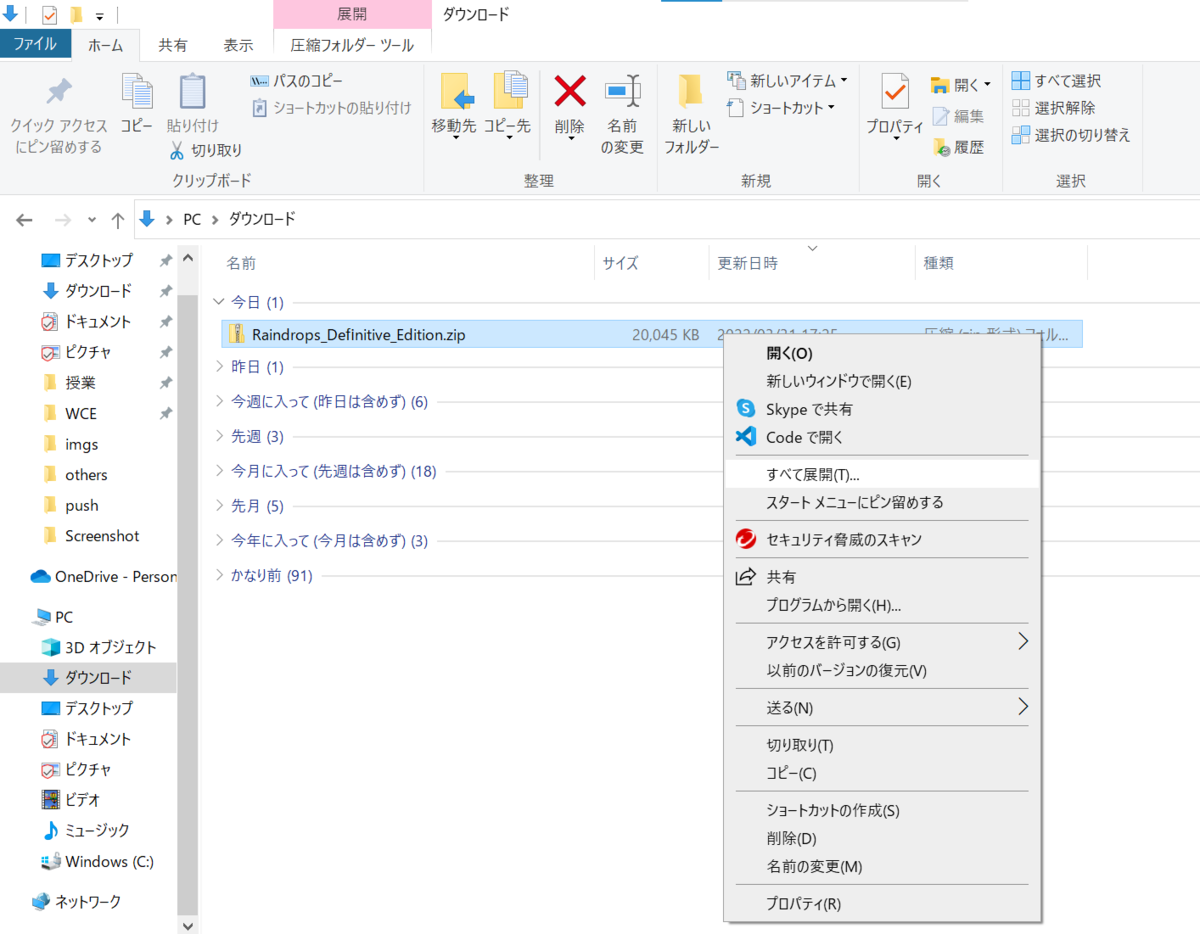Expand アクセスを許可する(G) submenu
Screen dimensions: 1200x934
pyautogui.click(x=881, y=642)
